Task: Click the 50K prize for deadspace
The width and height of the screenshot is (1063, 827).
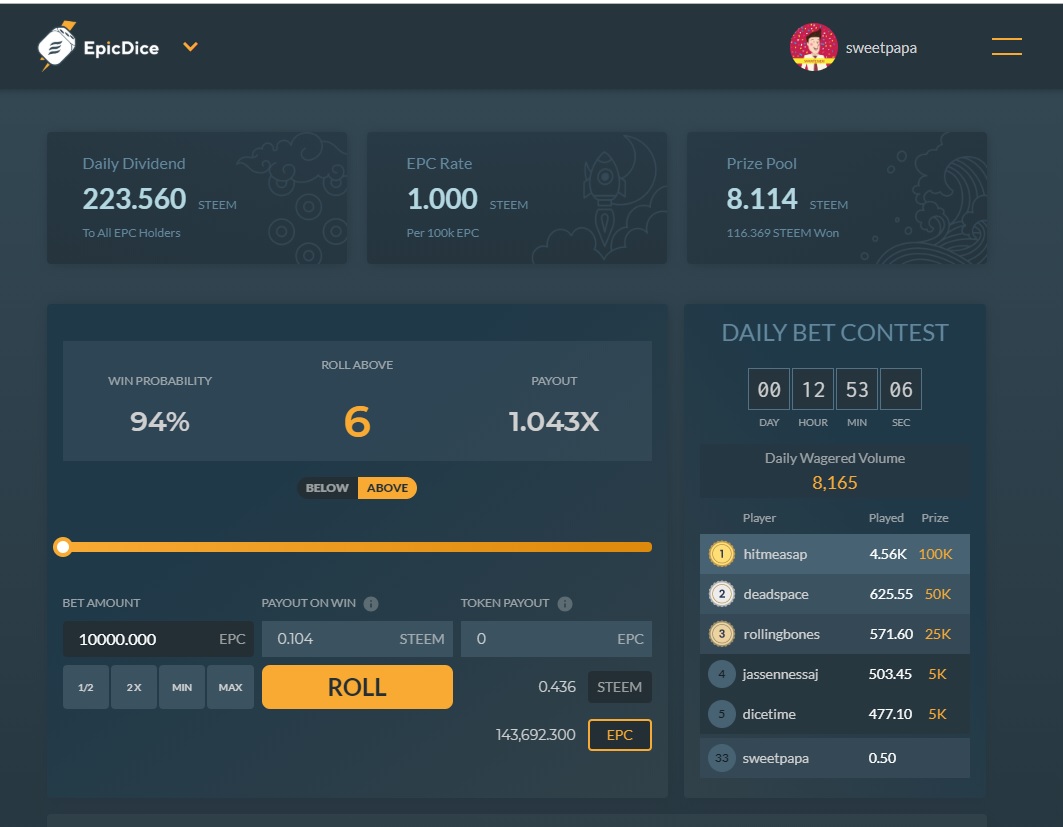Action: 938,594
